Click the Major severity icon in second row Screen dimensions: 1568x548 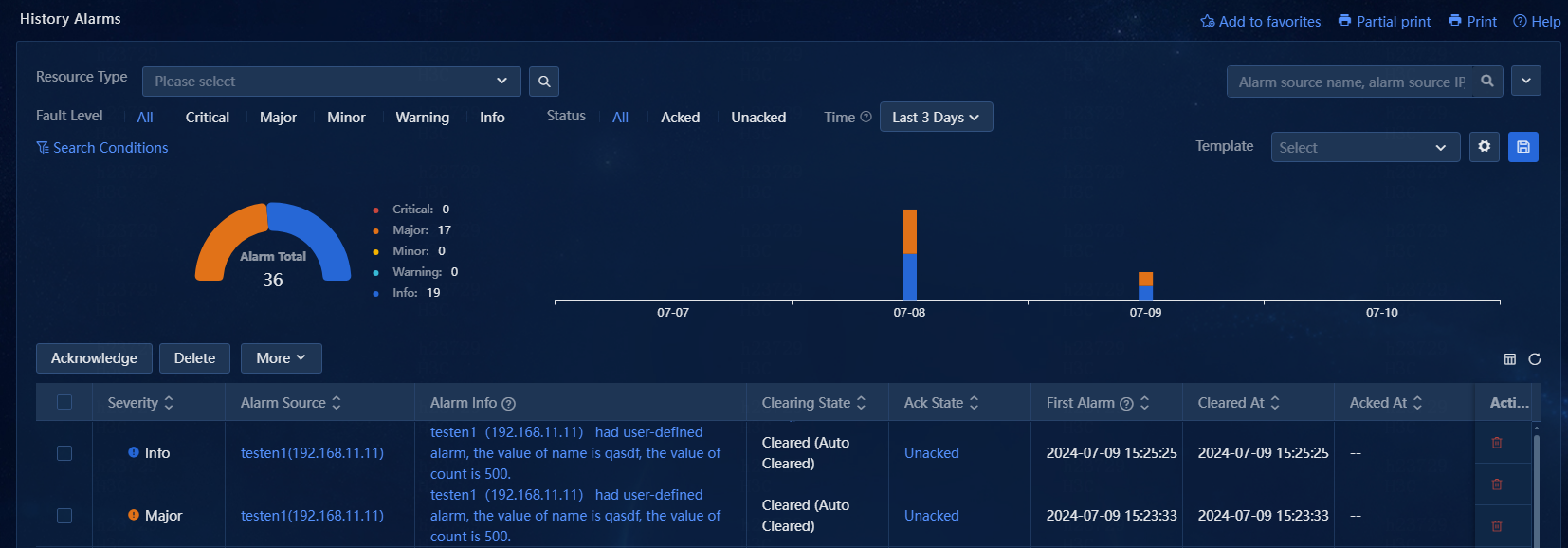pyautogui.click(x=134, y=515)
